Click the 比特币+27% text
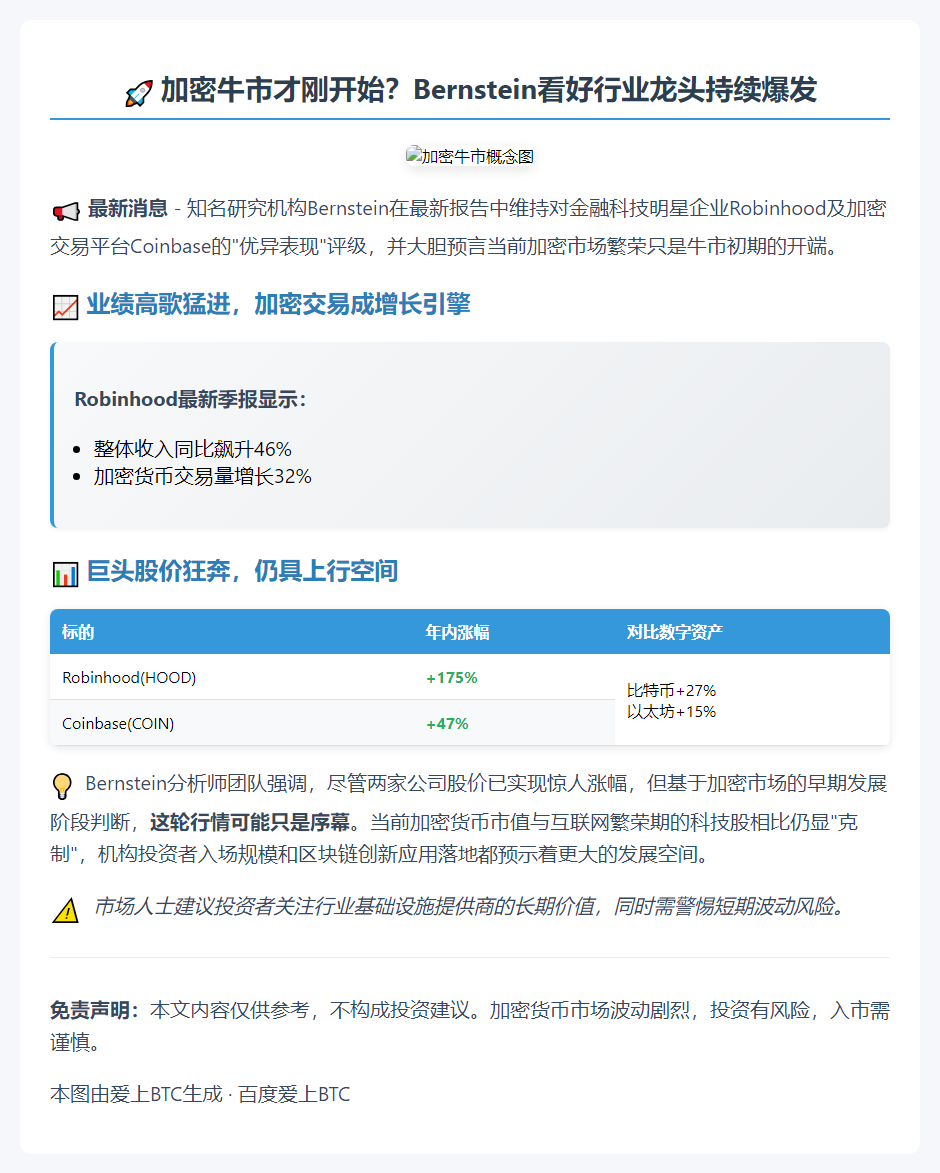Screen dimensions: 940x1173 pyautogui.click(x=671, y=690)
